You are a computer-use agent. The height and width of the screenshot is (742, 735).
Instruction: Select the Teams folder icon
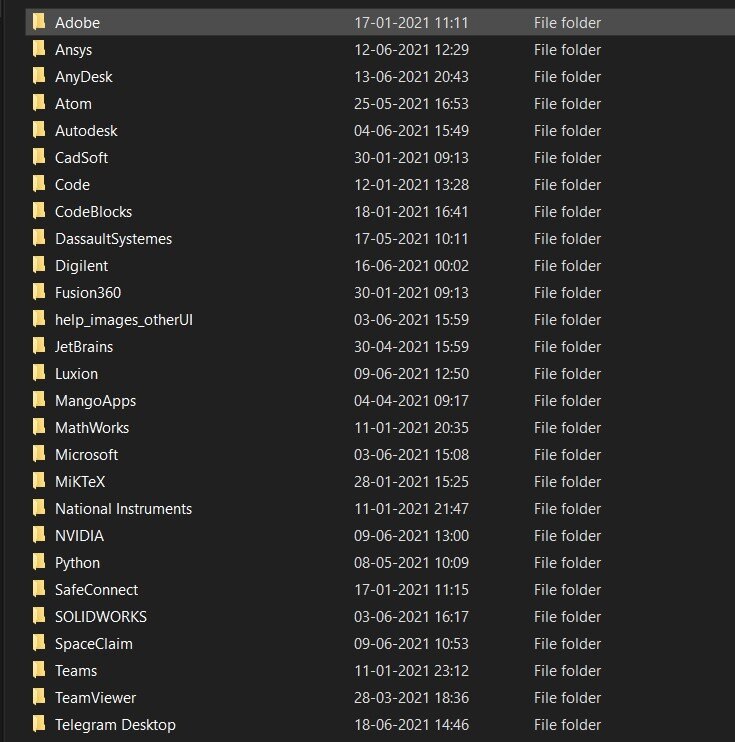39,670
